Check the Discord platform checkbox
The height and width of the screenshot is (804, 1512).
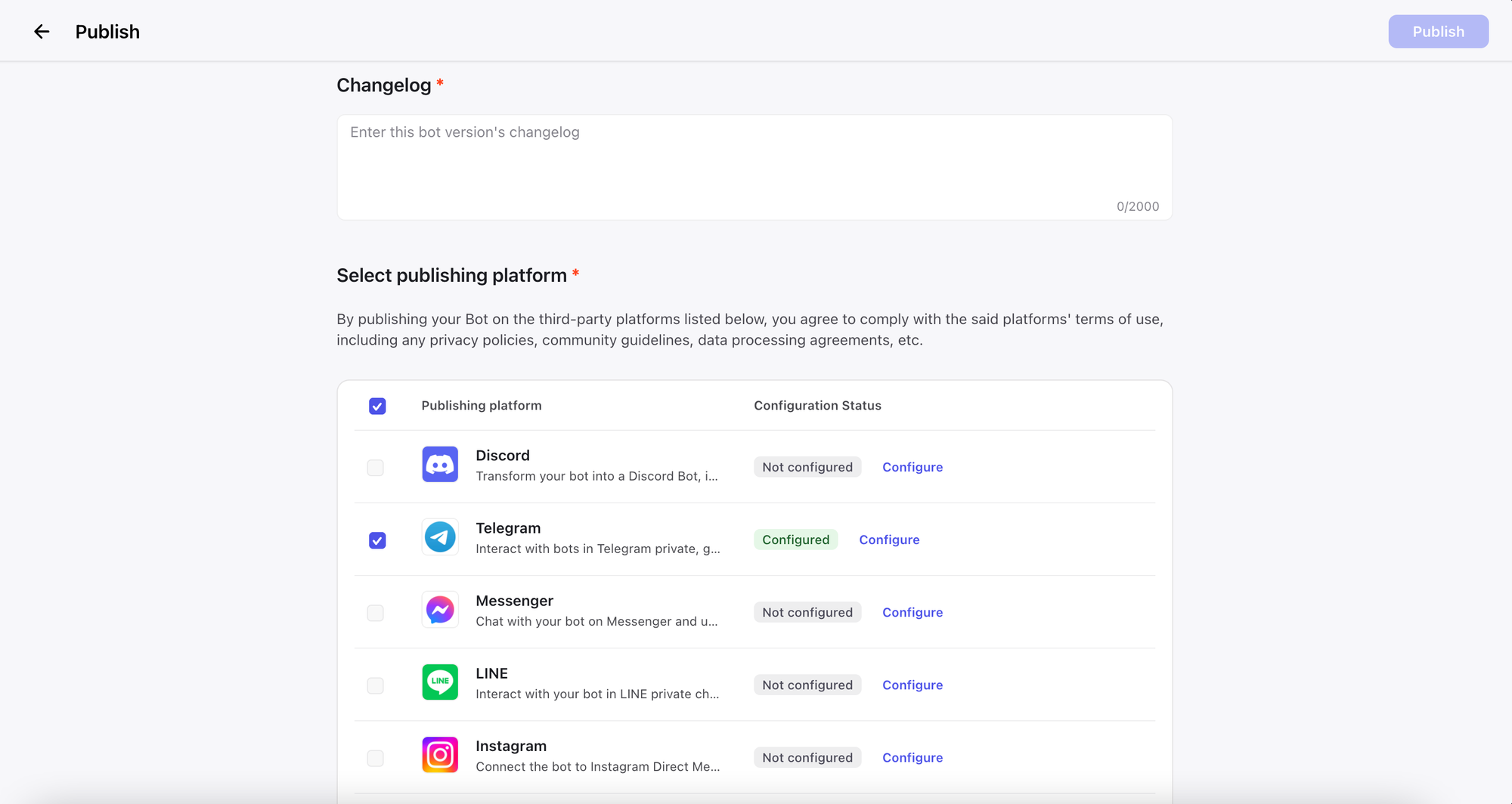(375, 468)
